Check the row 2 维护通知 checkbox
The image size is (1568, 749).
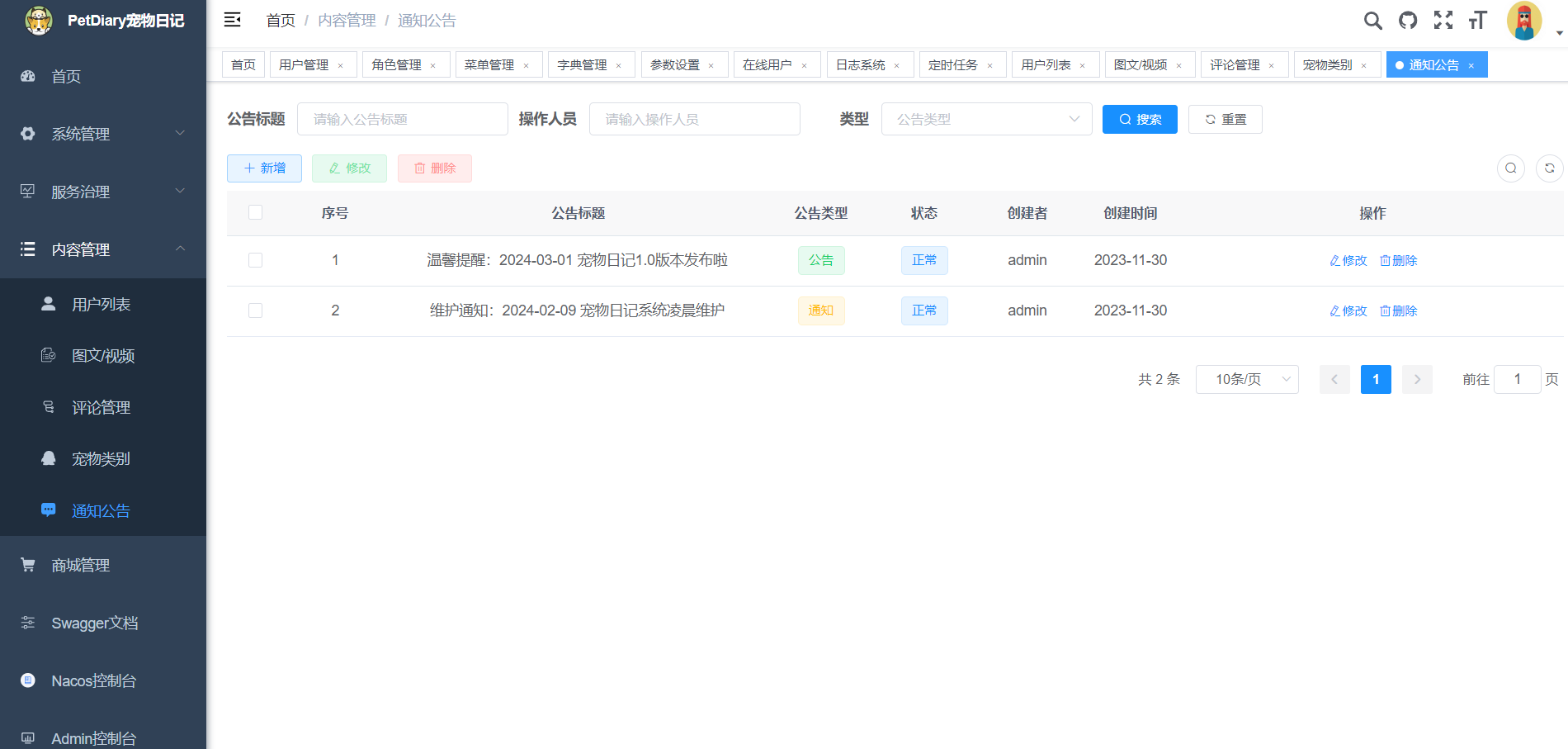pos(255,311)
